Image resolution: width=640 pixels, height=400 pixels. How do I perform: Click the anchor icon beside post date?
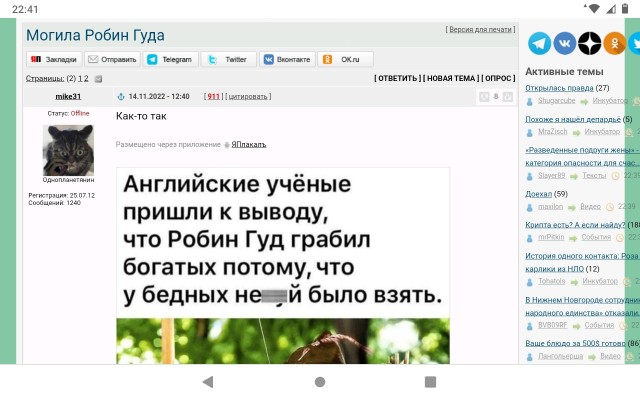pos(121,97)
